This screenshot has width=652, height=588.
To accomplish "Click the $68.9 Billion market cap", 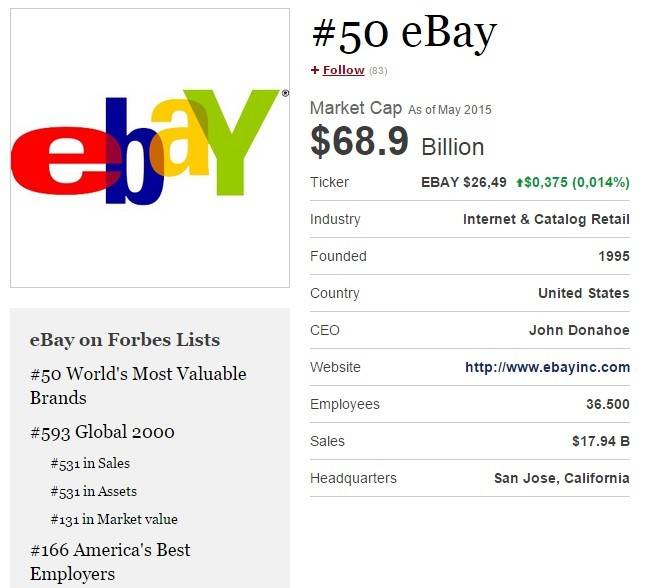I will (398, 142).
